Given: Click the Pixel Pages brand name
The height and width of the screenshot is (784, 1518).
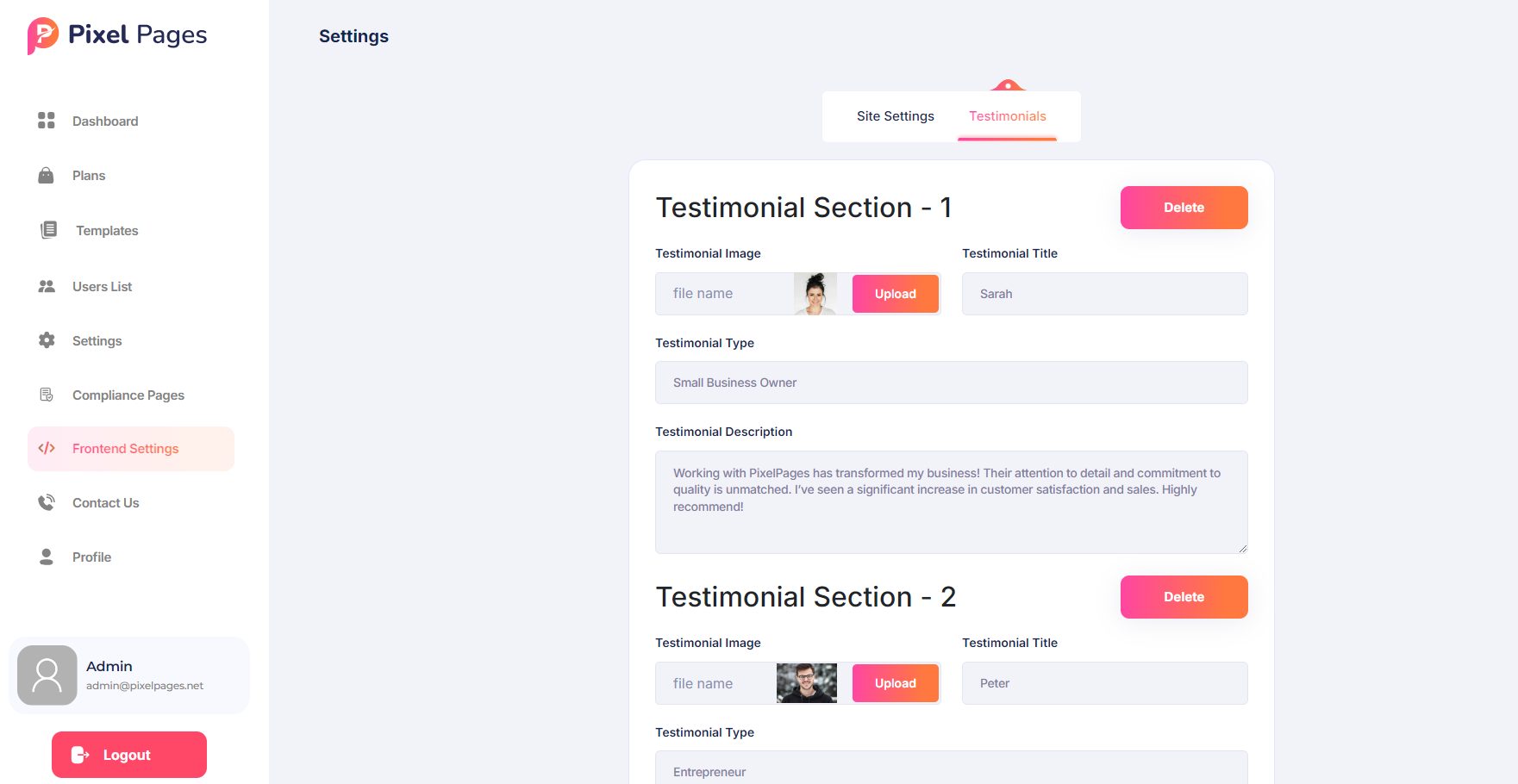Looking at the screenshot, I should 138,35.
